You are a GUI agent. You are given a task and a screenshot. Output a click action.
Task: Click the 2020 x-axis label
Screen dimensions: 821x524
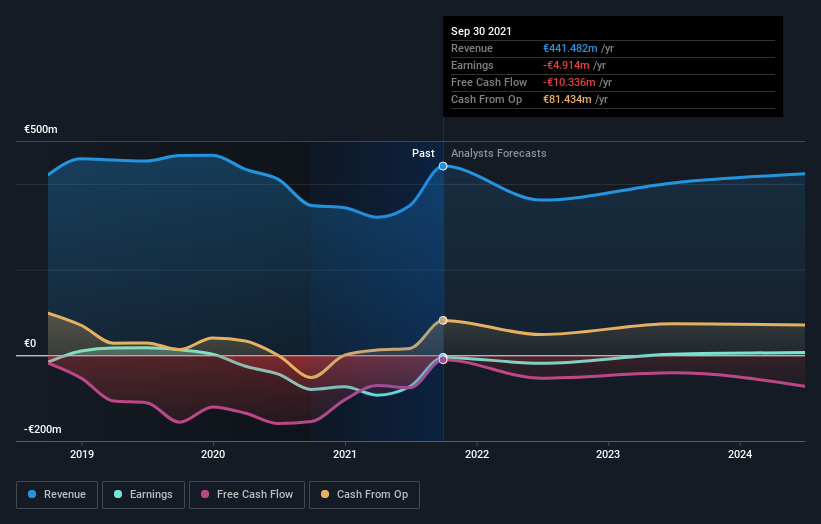pyautogui.click(x=213, y=454)
